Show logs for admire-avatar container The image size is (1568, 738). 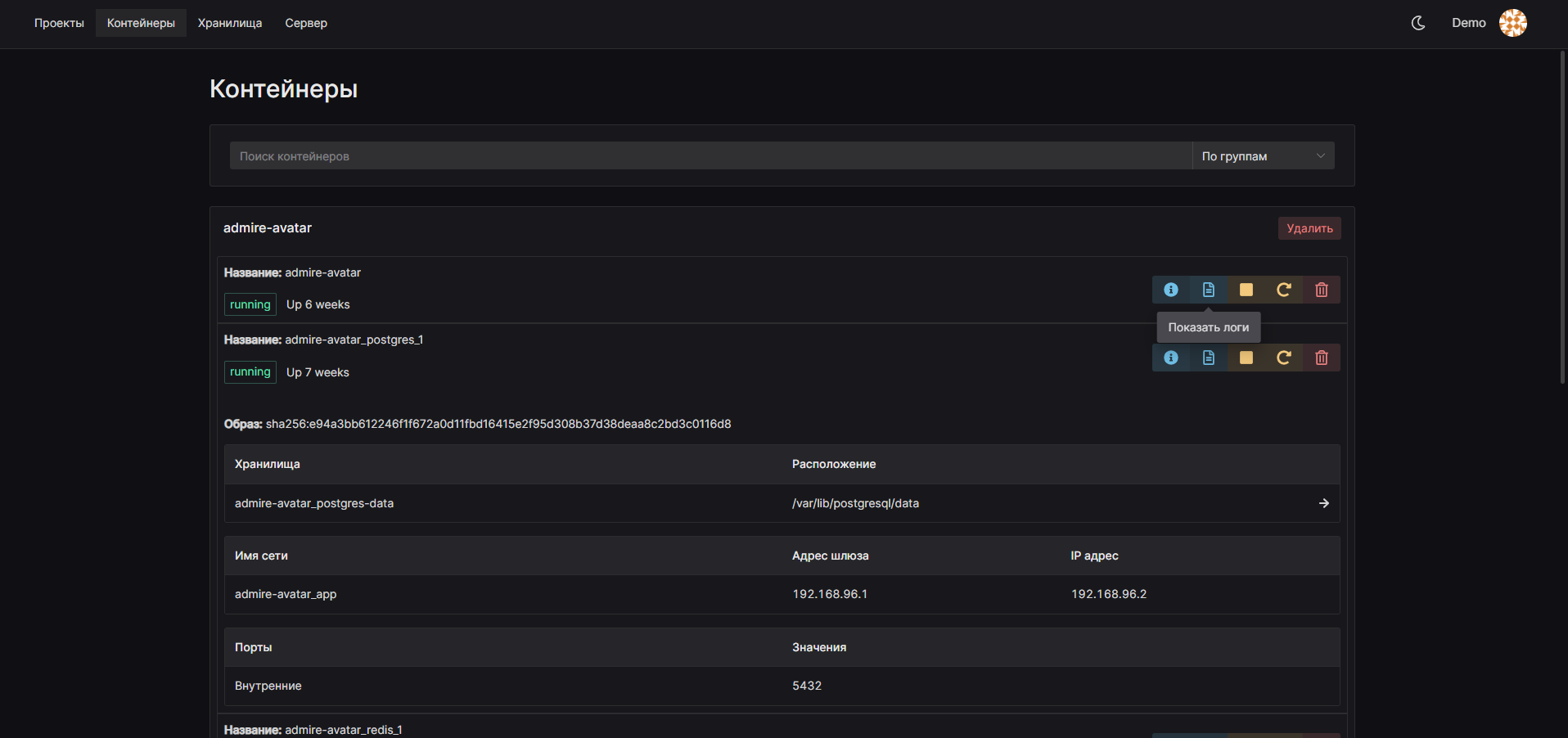point(1209,290)
